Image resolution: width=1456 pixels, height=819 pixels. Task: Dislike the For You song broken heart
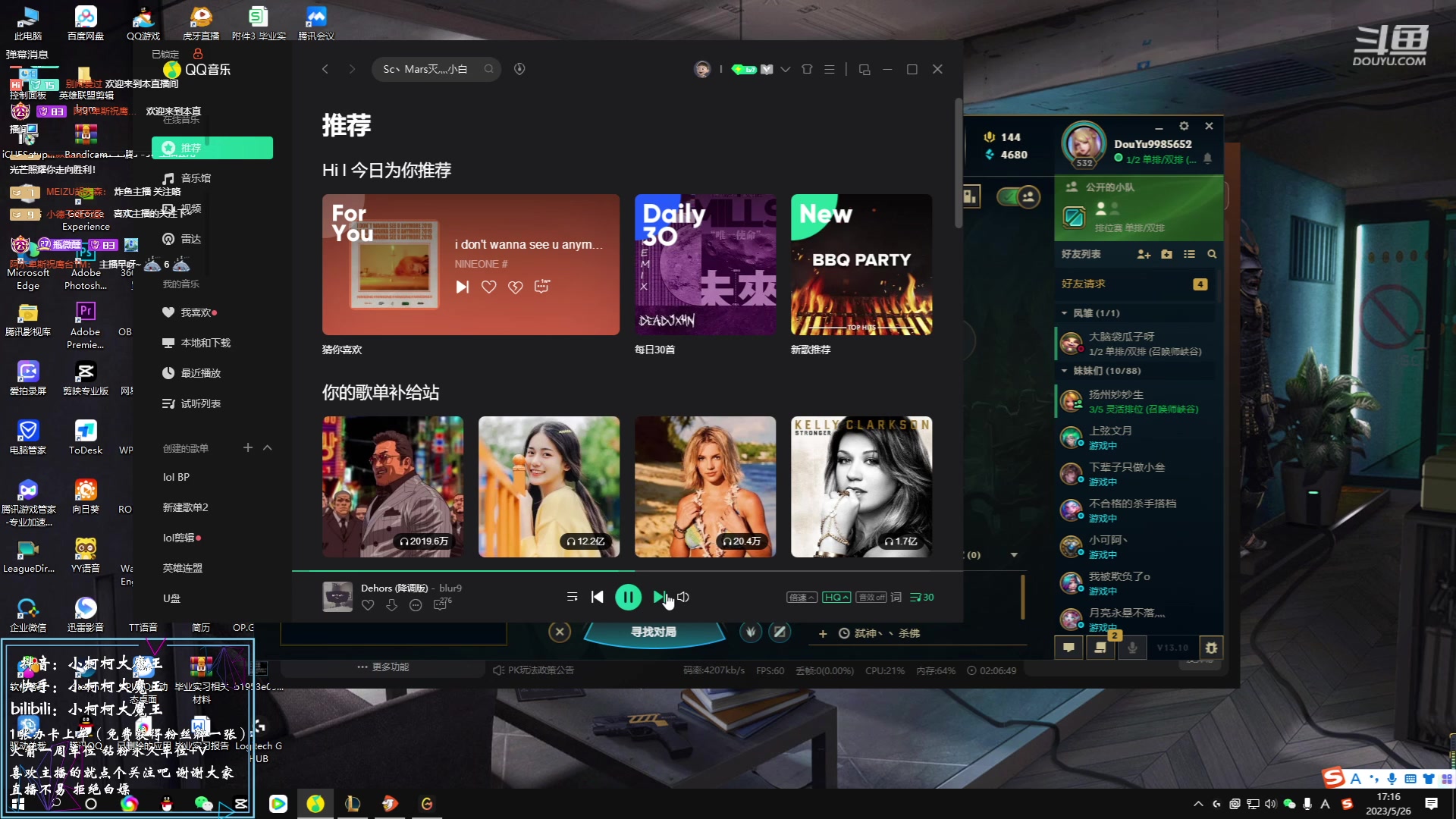[x=516, y=287]
